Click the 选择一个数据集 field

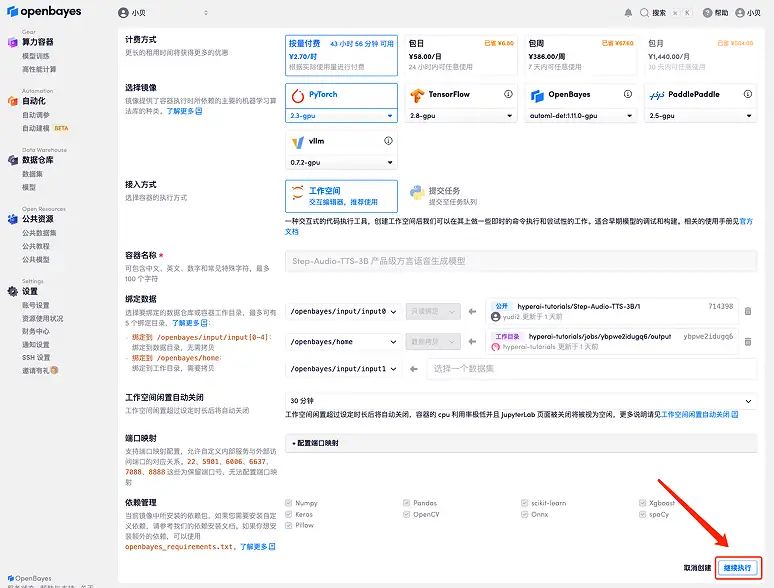click(591, 369)
